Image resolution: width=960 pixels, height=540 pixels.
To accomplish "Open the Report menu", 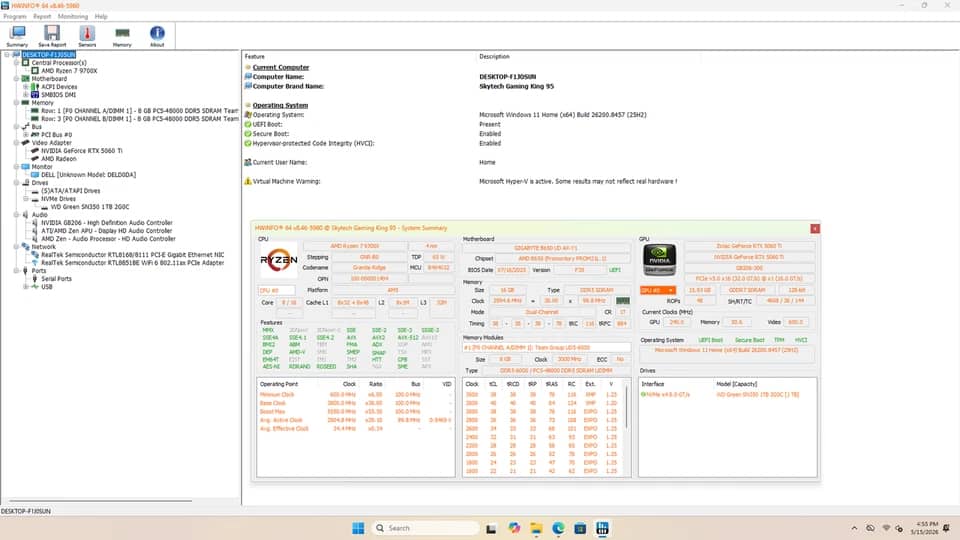I will point(42,17).
